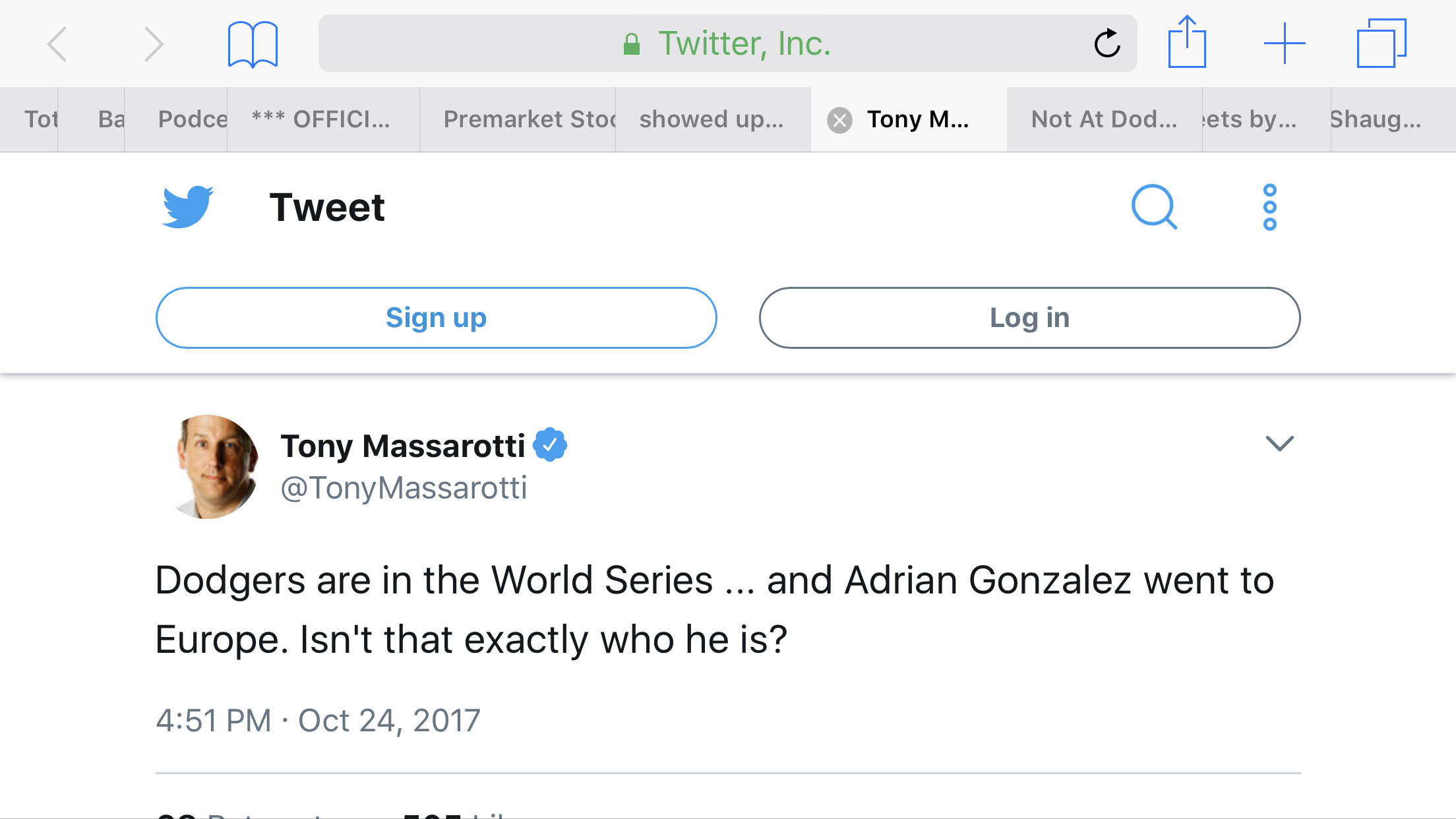Viewport: 1456px width, 819px height.
Task: Tap the Safari share icon
Action: tap(1187, 43)
